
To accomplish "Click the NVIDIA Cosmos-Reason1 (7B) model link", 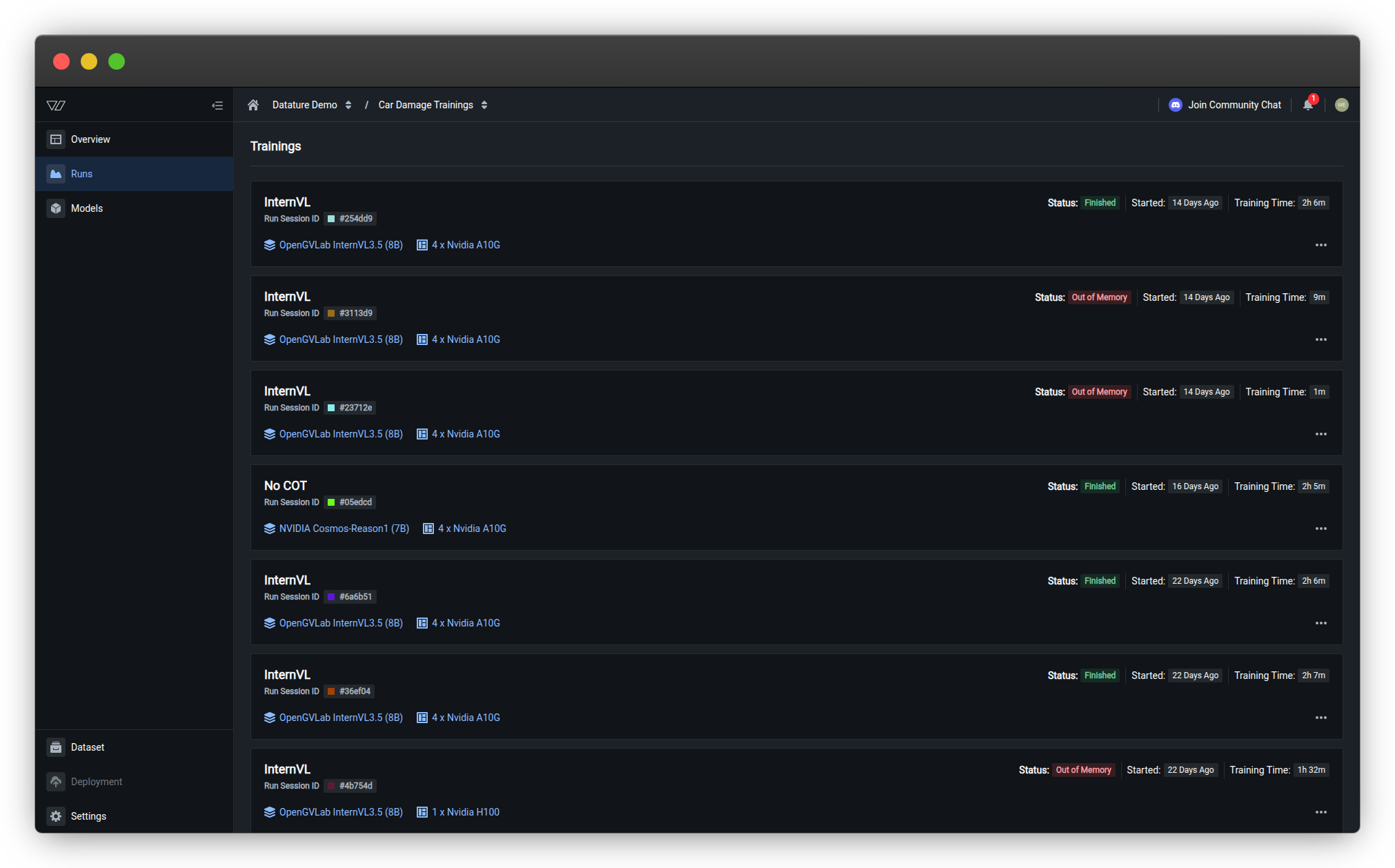I will (344, 529).
